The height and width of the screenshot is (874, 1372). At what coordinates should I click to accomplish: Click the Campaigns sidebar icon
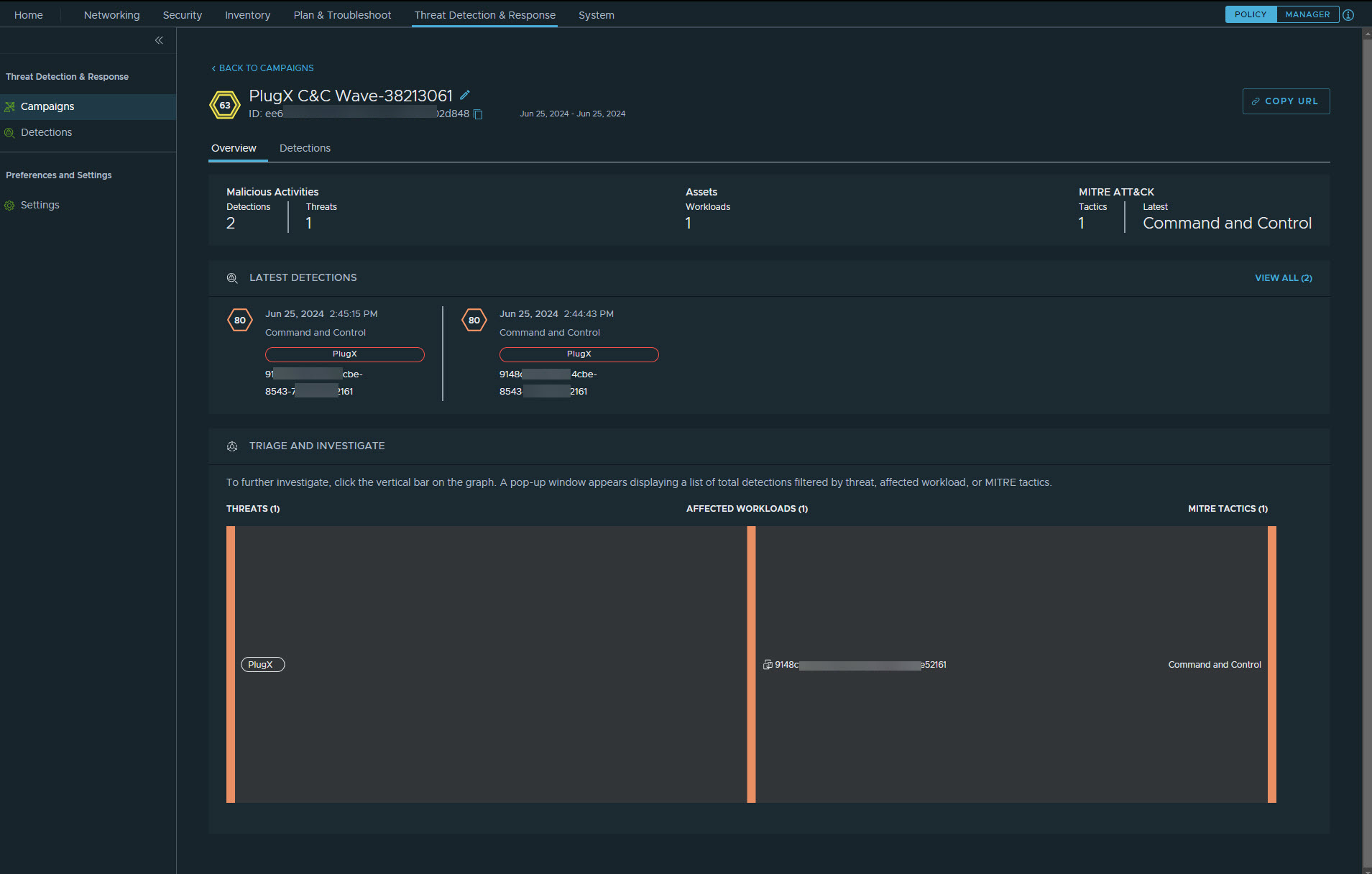(x=9, y=106)
